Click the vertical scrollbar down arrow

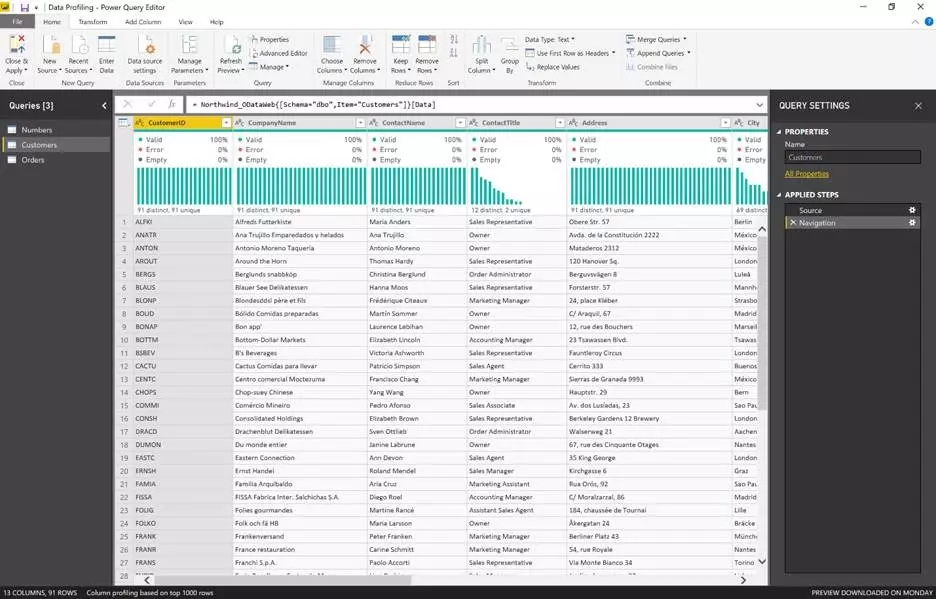(x=762, y=561)
